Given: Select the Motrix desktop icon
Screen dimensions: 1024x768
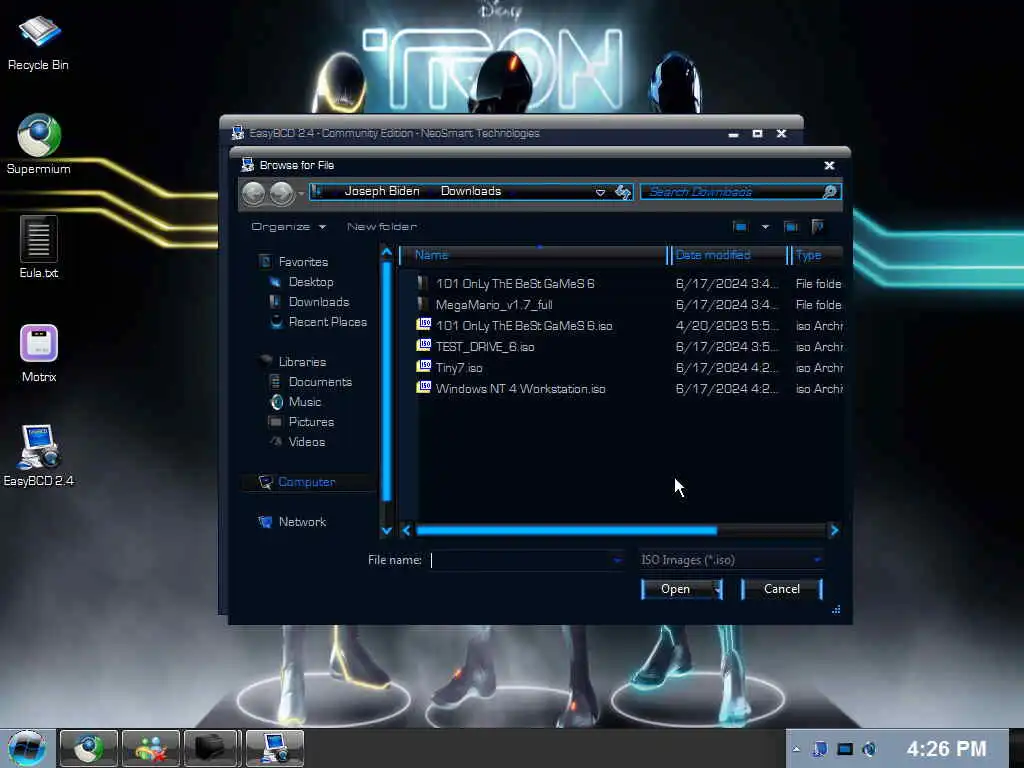Looking at the screenshot, I should point(39,353).
